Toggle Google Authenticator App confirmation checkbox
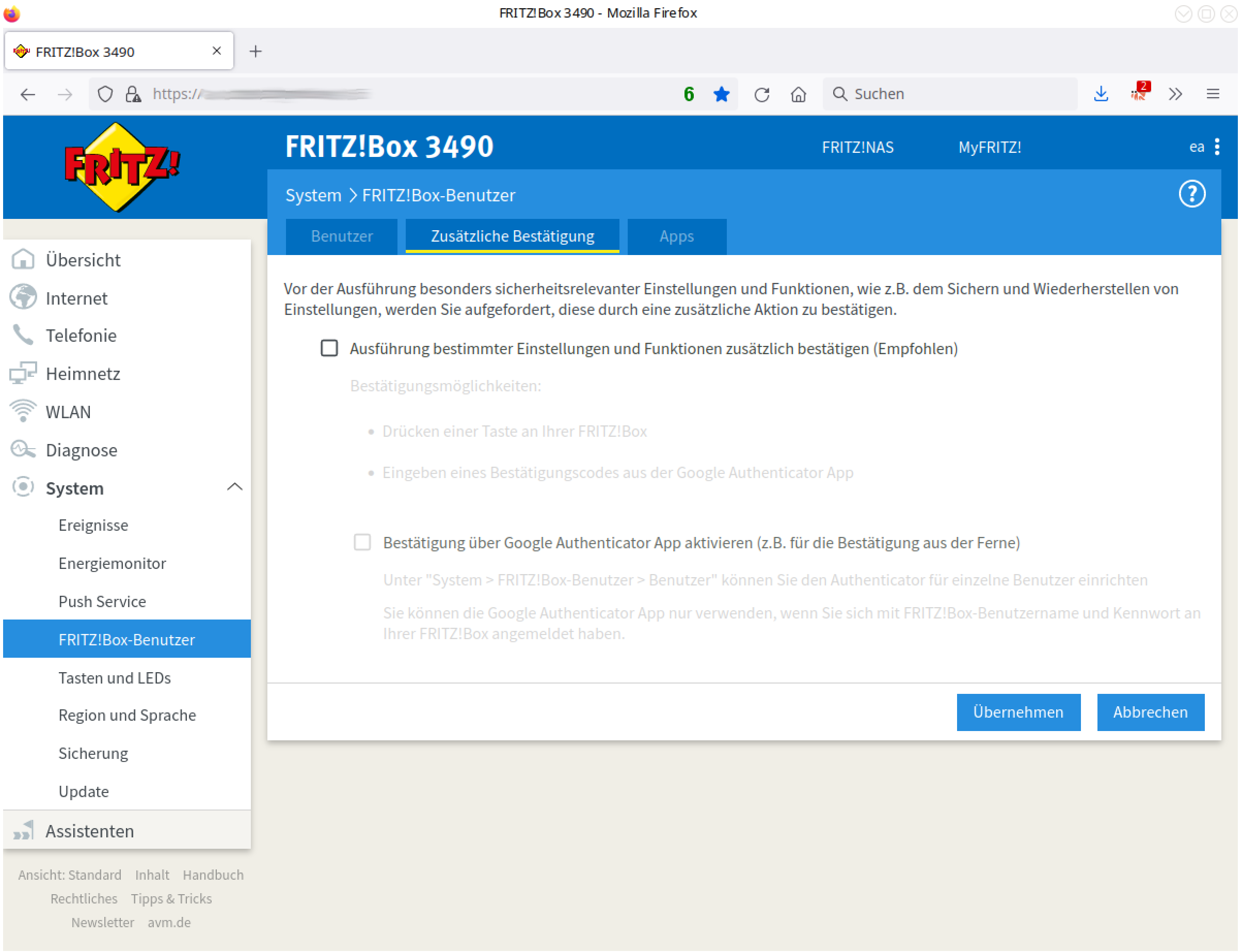The image size is (1242, 952). pos(362,542)
